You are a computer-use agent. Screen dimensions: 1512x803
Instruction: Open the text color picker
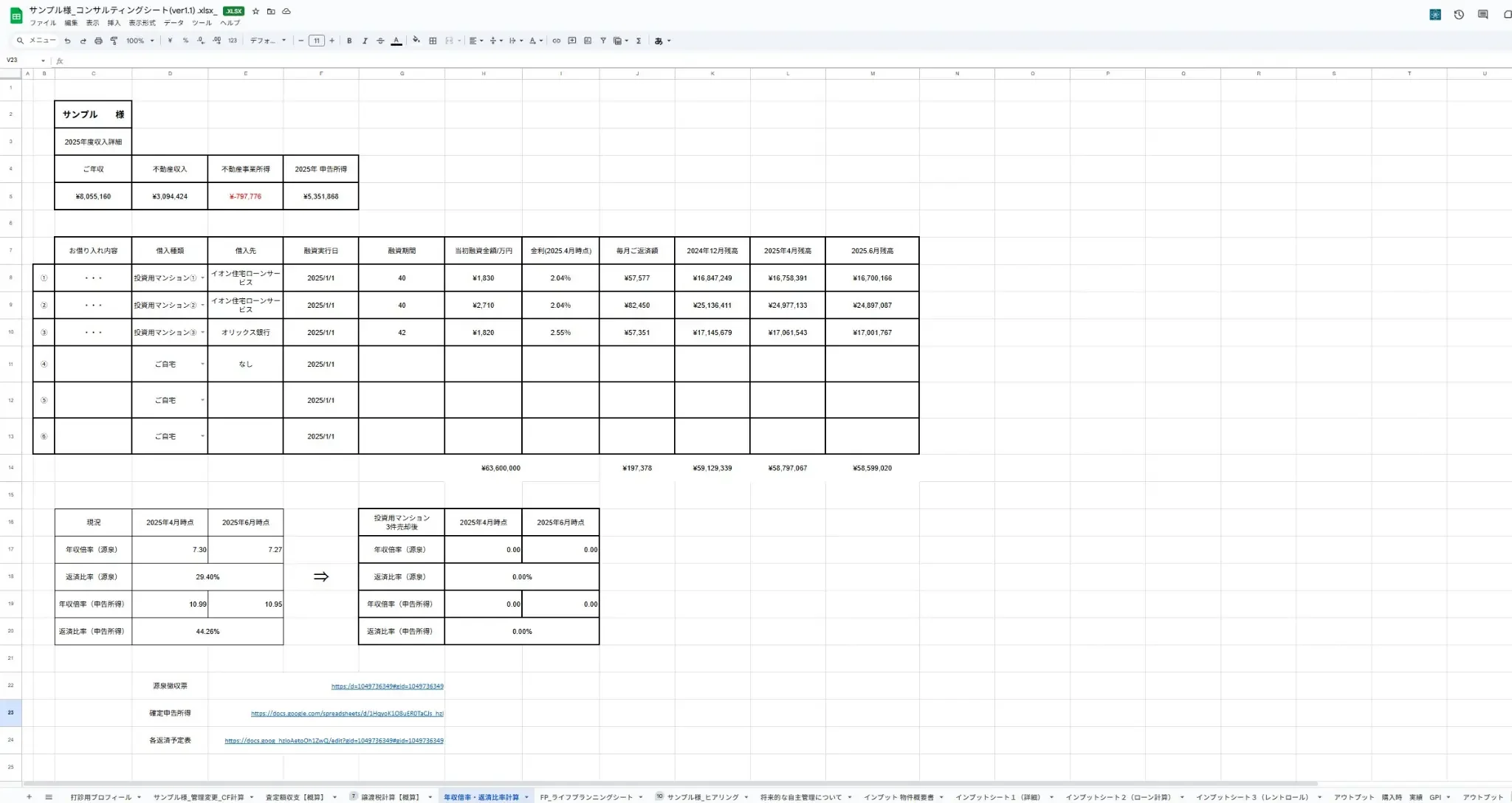pos(396,41)
